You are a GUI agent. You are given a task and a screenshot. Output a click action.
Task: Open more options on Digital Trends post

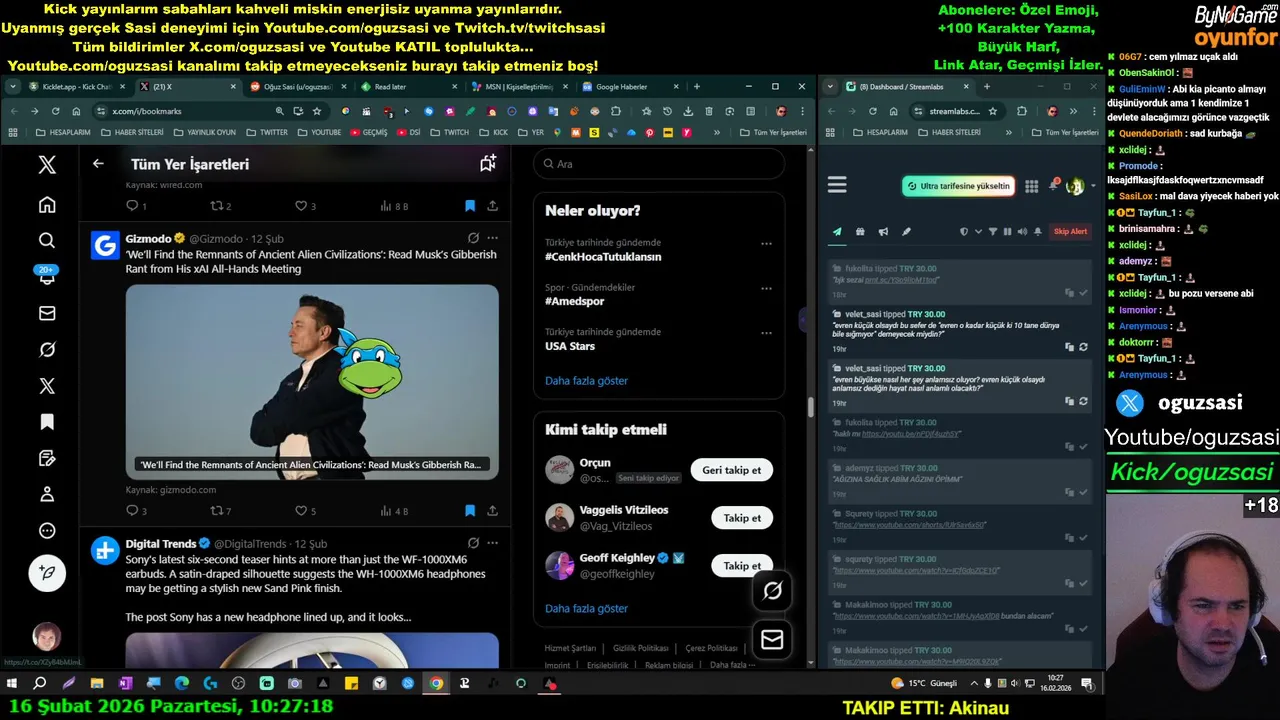coord(492,543)
